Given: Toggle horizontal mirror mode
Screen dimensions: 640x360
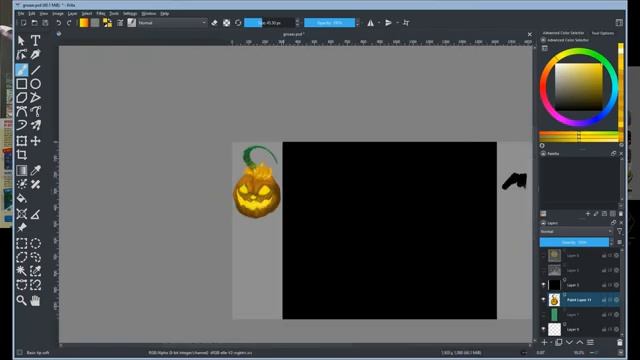Looking at the screenshot, I should 370,23.
